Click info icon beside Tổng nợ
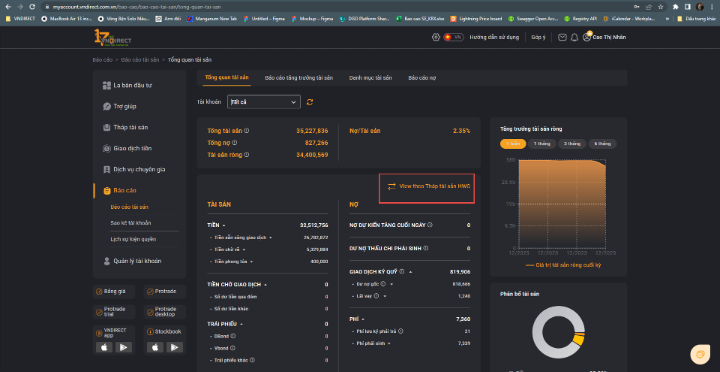The width and height of the screenshot is (720, 372). (x=234, y=143)
